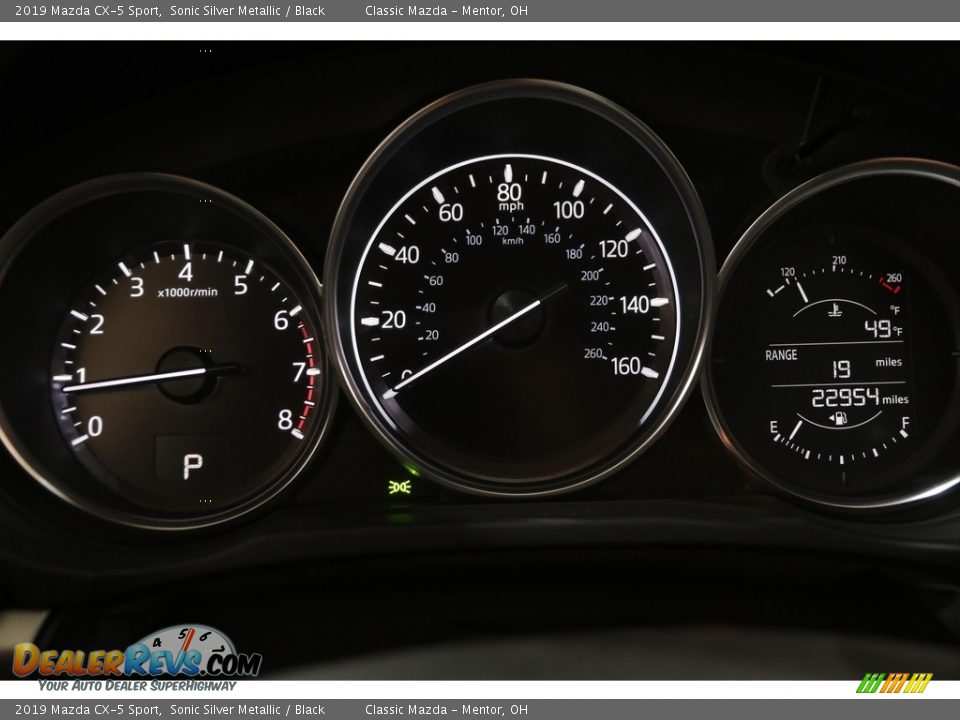Click the Your Auto Dealer SuperHighway tagline
Image resolution: width=960 pixels, height=720 pixels.
pyautogui.click(x=137, y=686)
